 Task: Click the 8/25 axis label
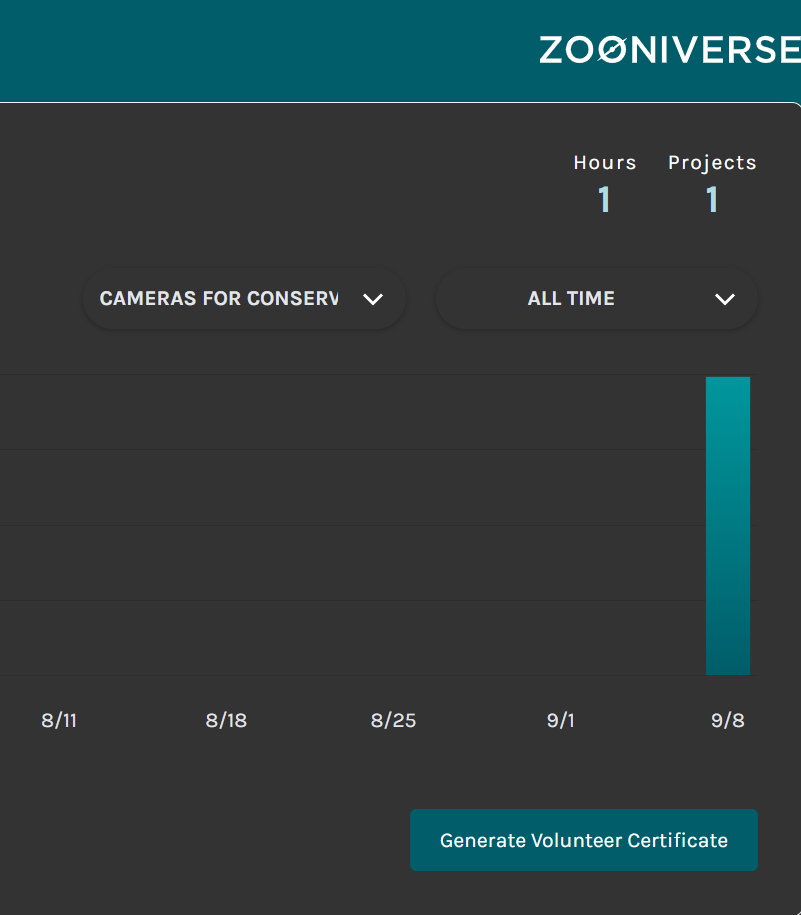(x=393, y=721)
